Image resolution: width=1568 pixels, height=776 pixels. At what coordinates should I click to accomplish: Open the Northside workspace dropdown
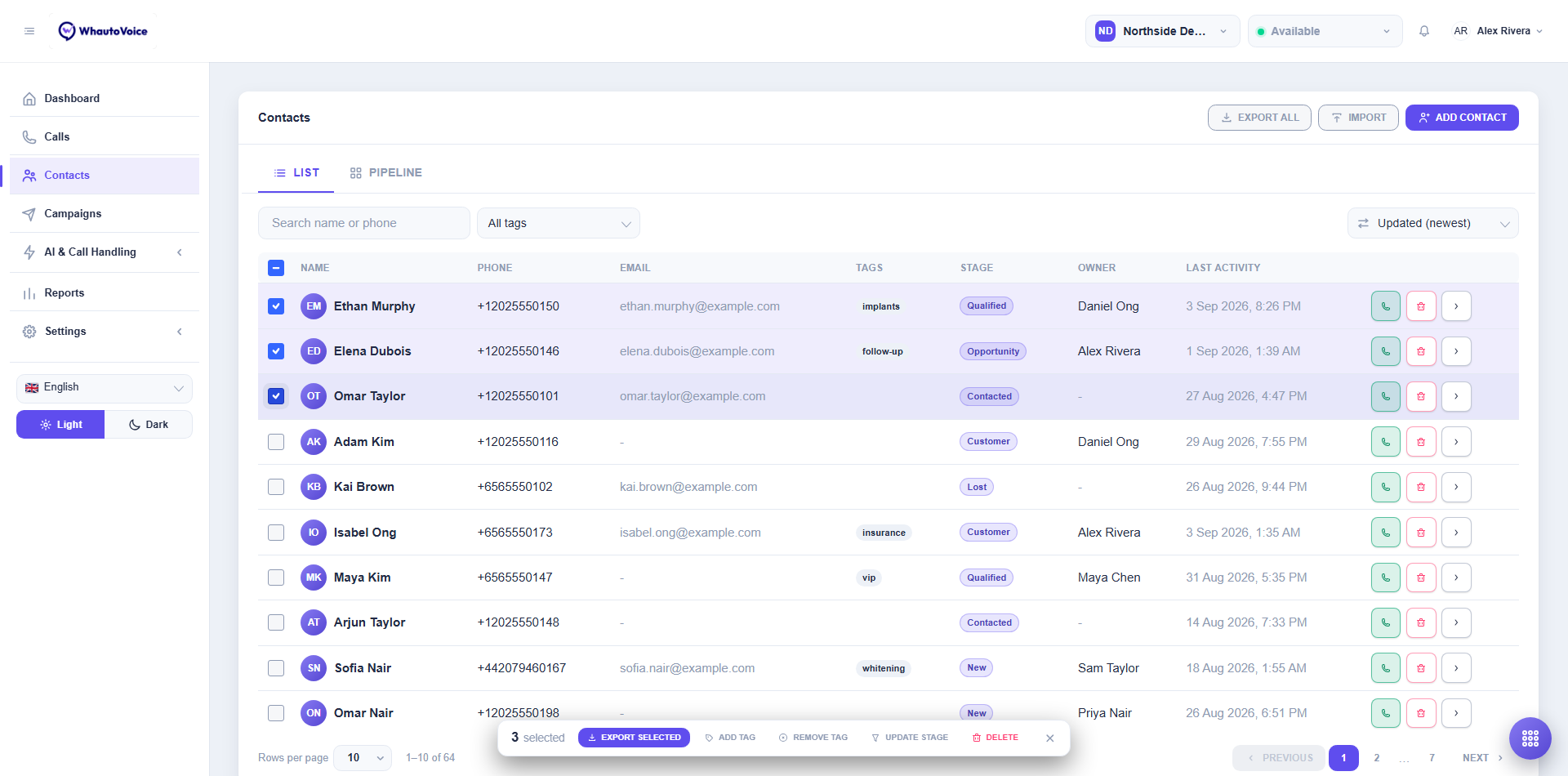(1162, 31)
